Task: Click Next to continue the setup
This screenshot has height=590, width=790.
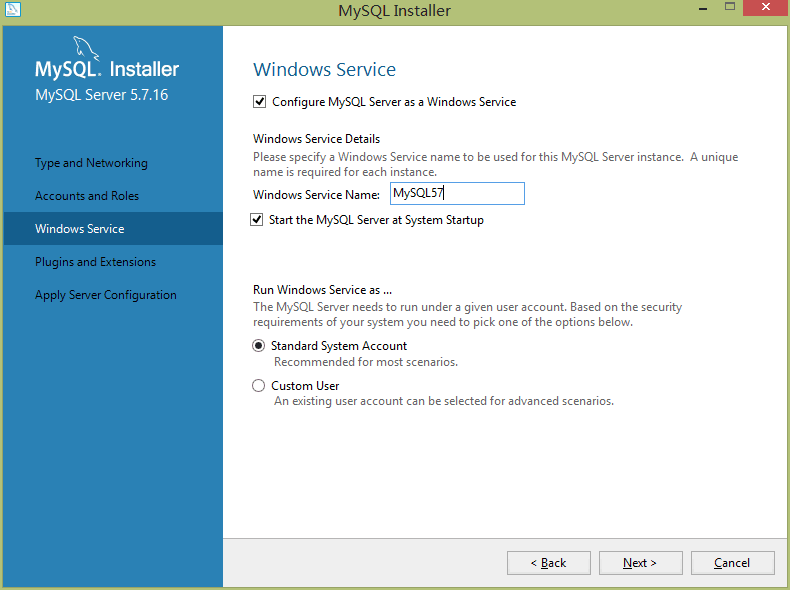Action: (640, 563)
